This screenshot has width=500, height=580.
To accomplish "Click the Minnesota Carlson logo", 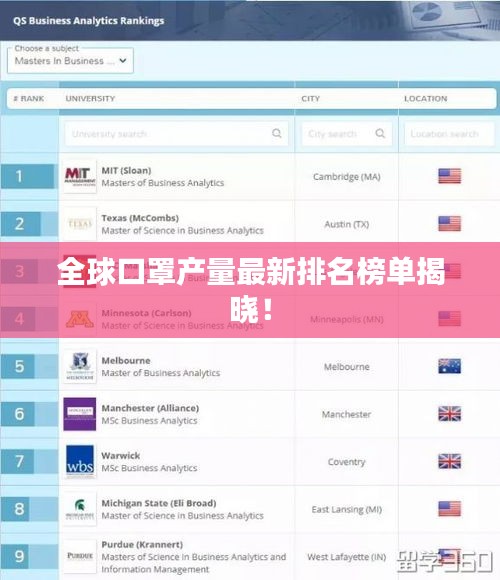I will pos(80,319).
